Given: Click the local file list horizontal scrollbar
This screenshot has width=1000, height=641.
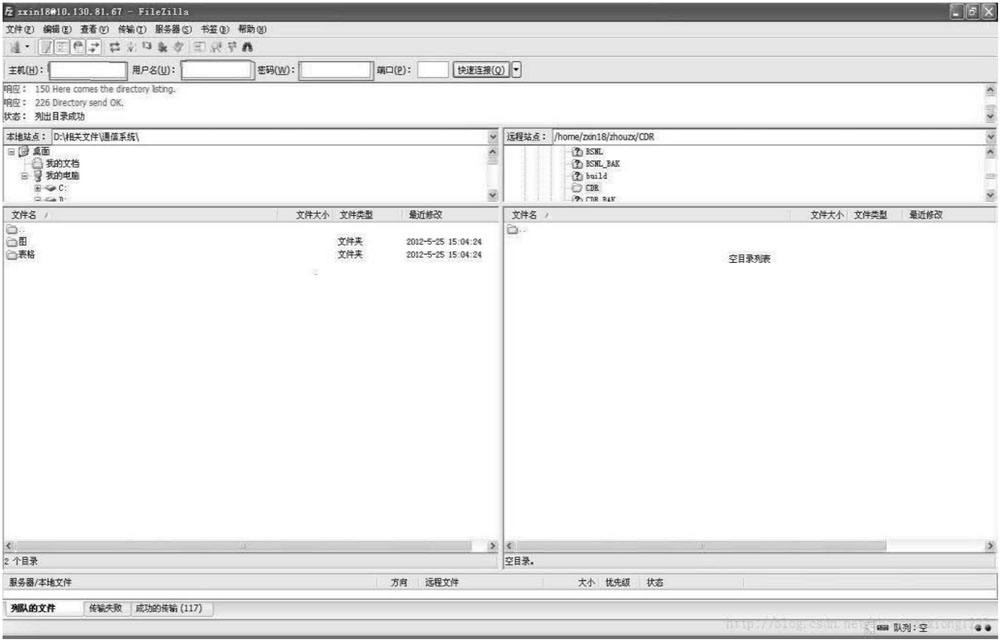Looking at the screenshot, I should pos(250,546).
